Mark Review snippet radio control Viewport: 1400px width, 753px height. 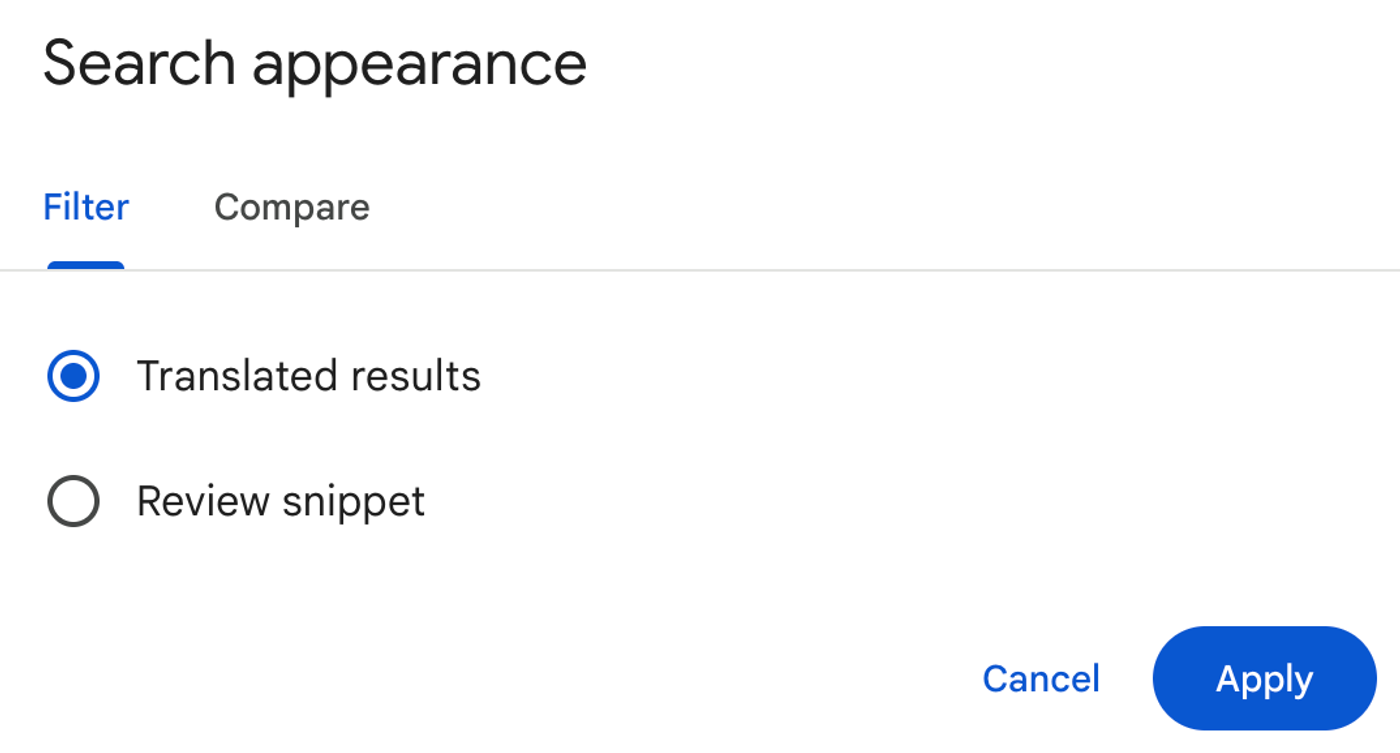(x=72, y=501)
